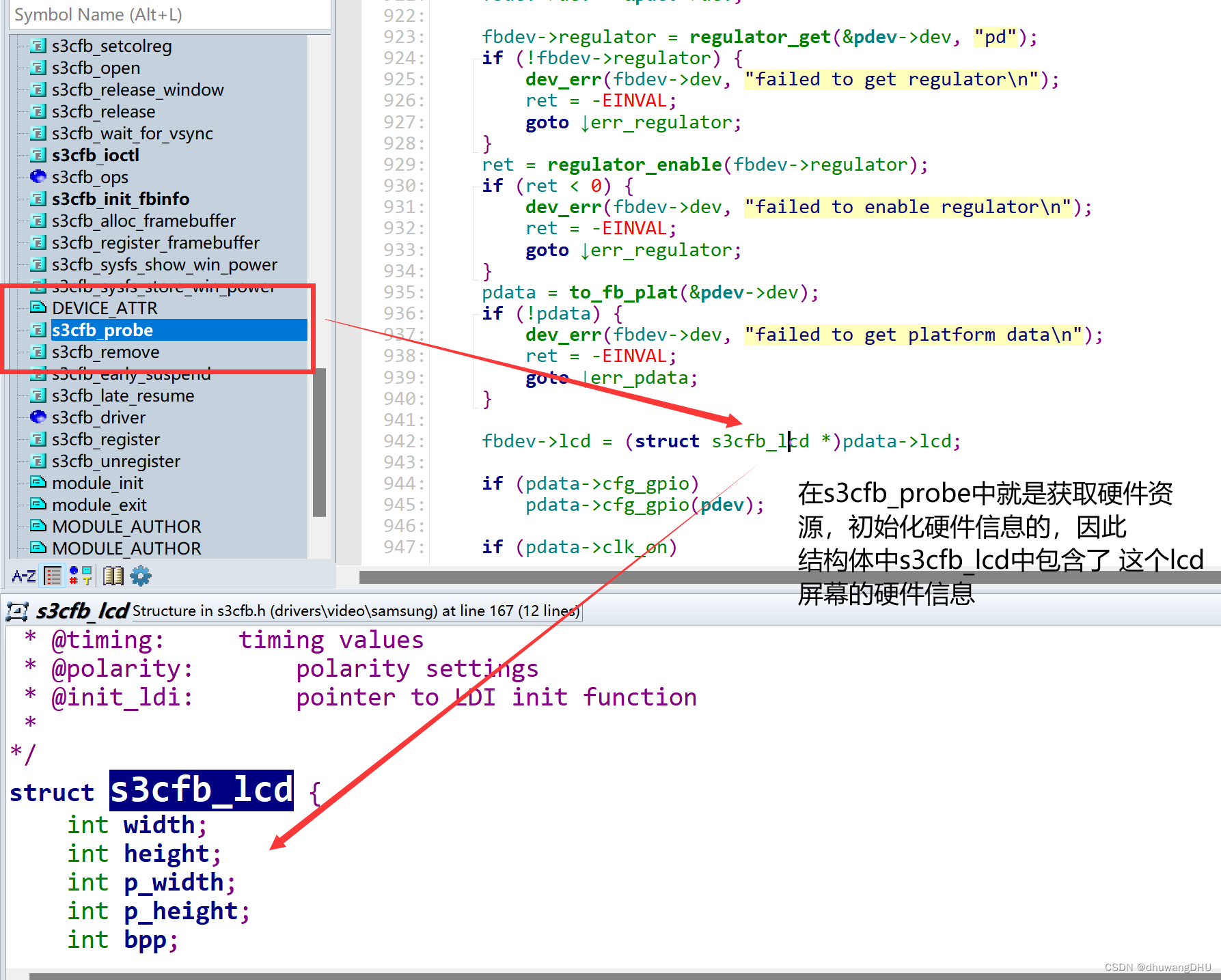Follow goto err_regulator on line 933
1221x980 pixels.
[633, 250]
